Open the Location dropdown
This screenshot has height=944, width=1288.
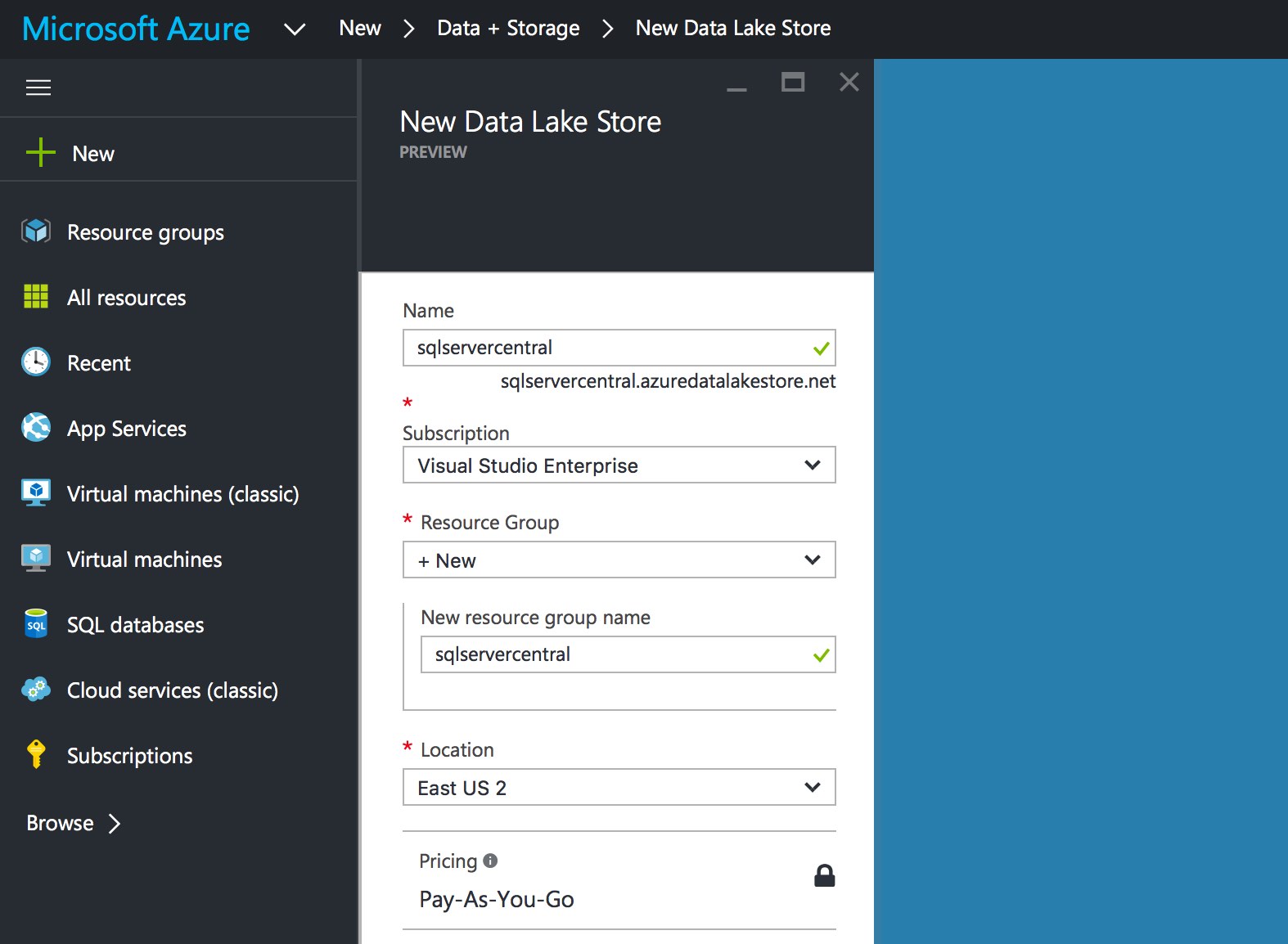click(619, 788)
